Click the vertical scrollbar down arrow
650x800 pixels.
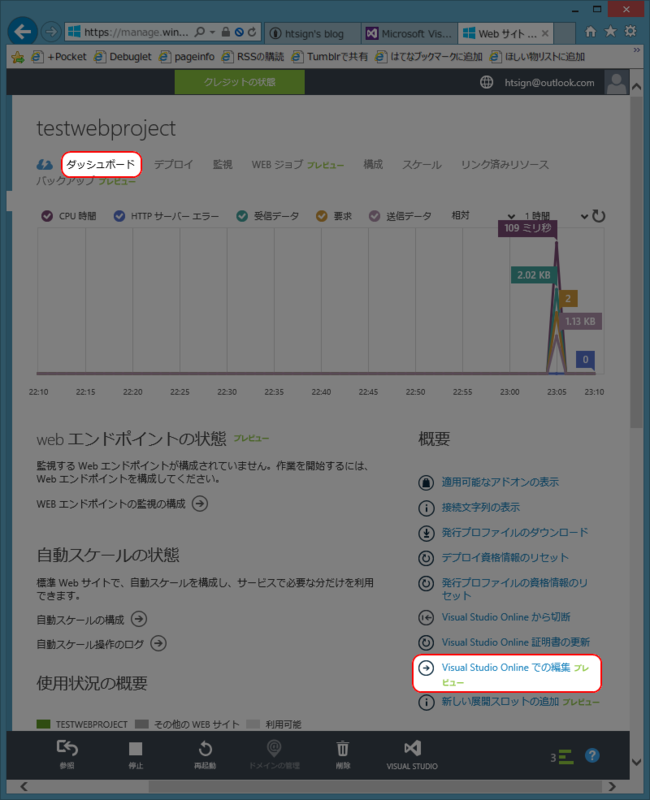636,762
